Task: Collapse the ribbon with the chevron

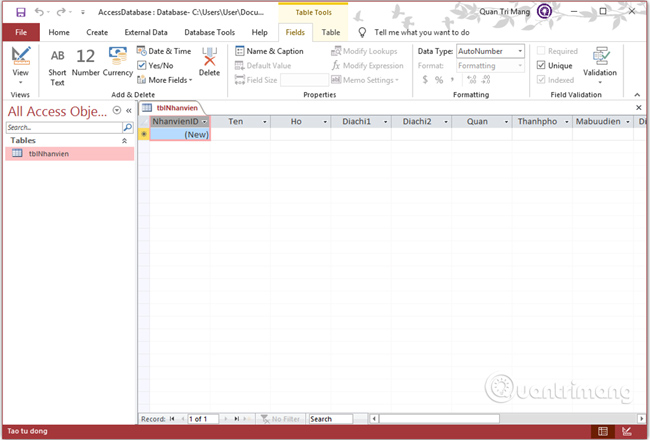Action: [637, 95]
